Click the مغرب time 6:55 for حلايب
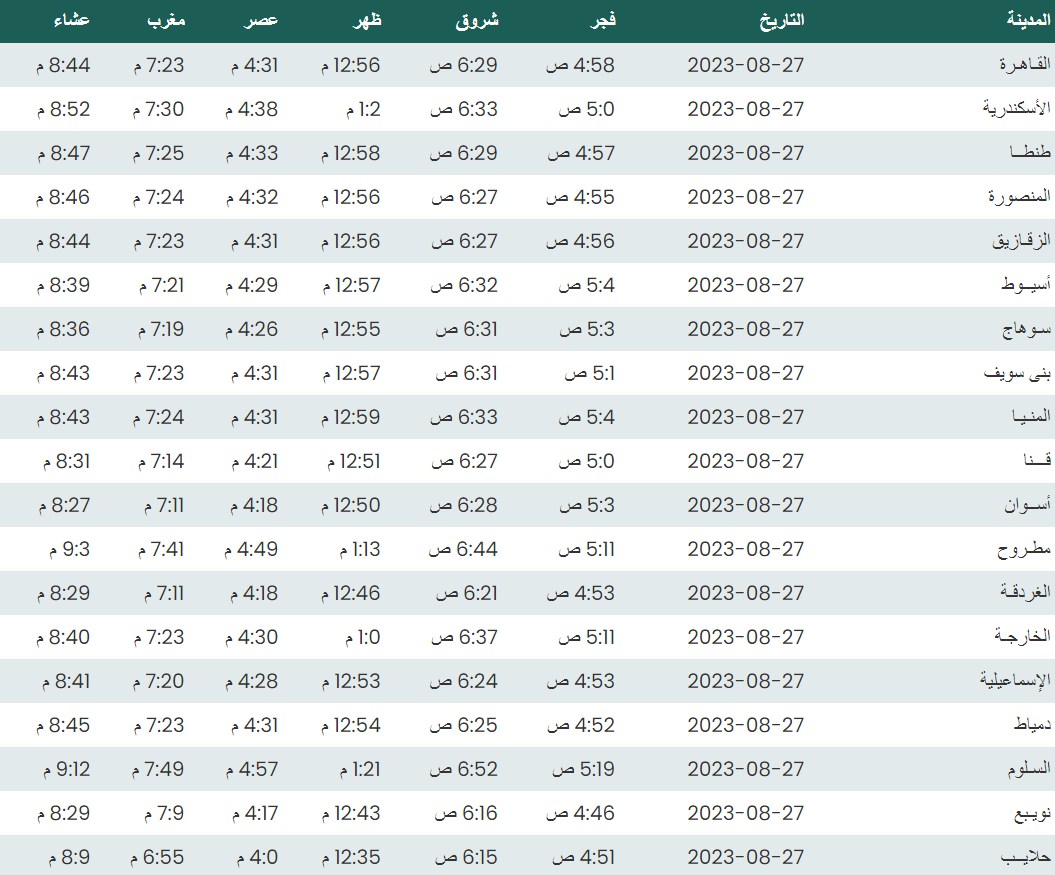The height and width of the screenshot is (875, 1055). pyautogui.click(x=158, y=857)
